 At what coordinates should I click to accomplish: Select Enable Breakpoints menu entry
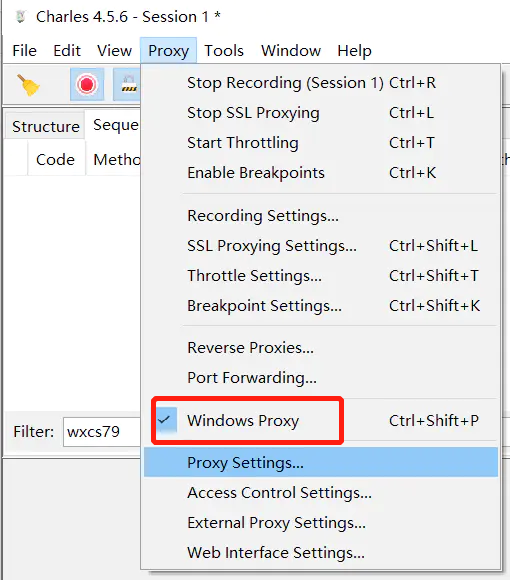(321, 173)
